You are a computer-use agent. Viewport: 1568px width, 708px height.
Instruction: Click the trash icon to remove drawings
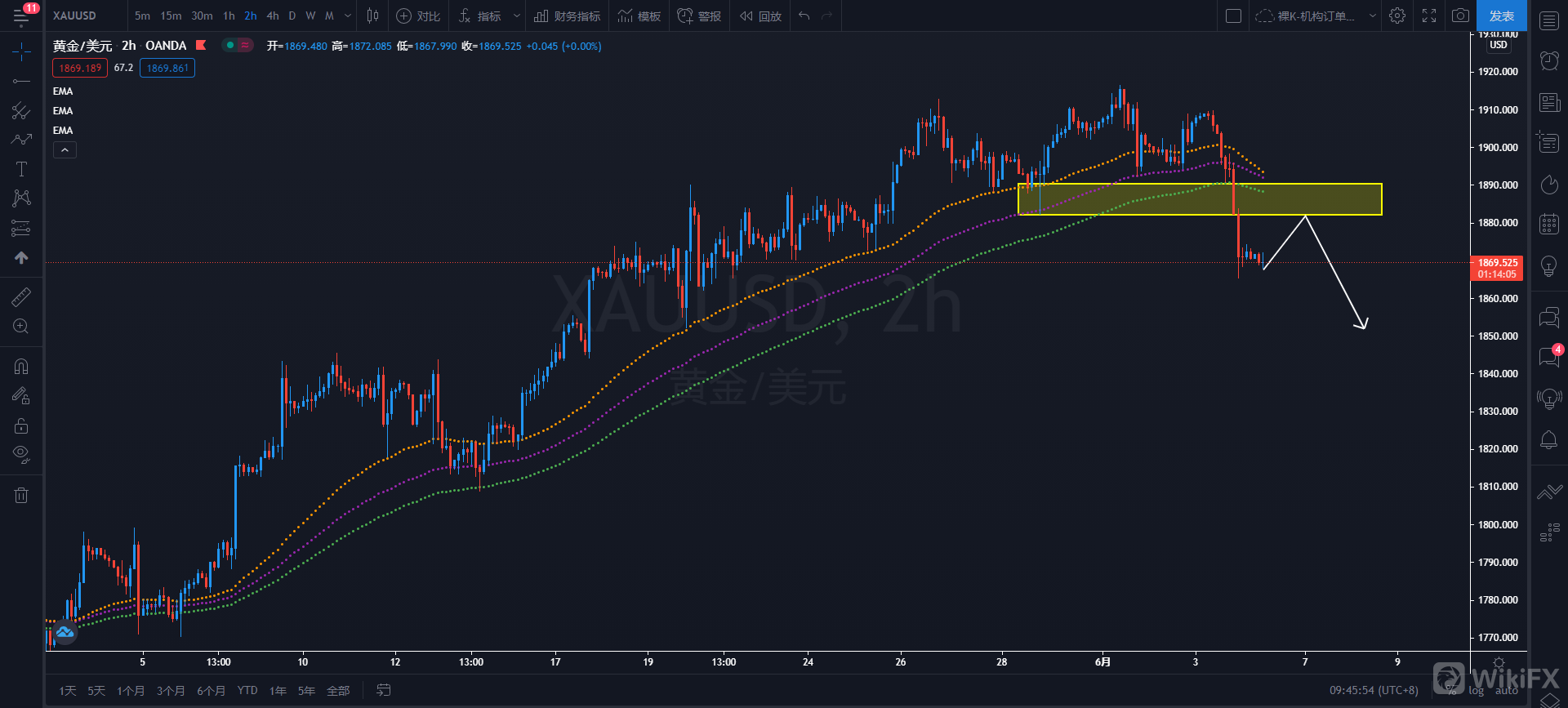pyautogui.click(x=21, y=495)
